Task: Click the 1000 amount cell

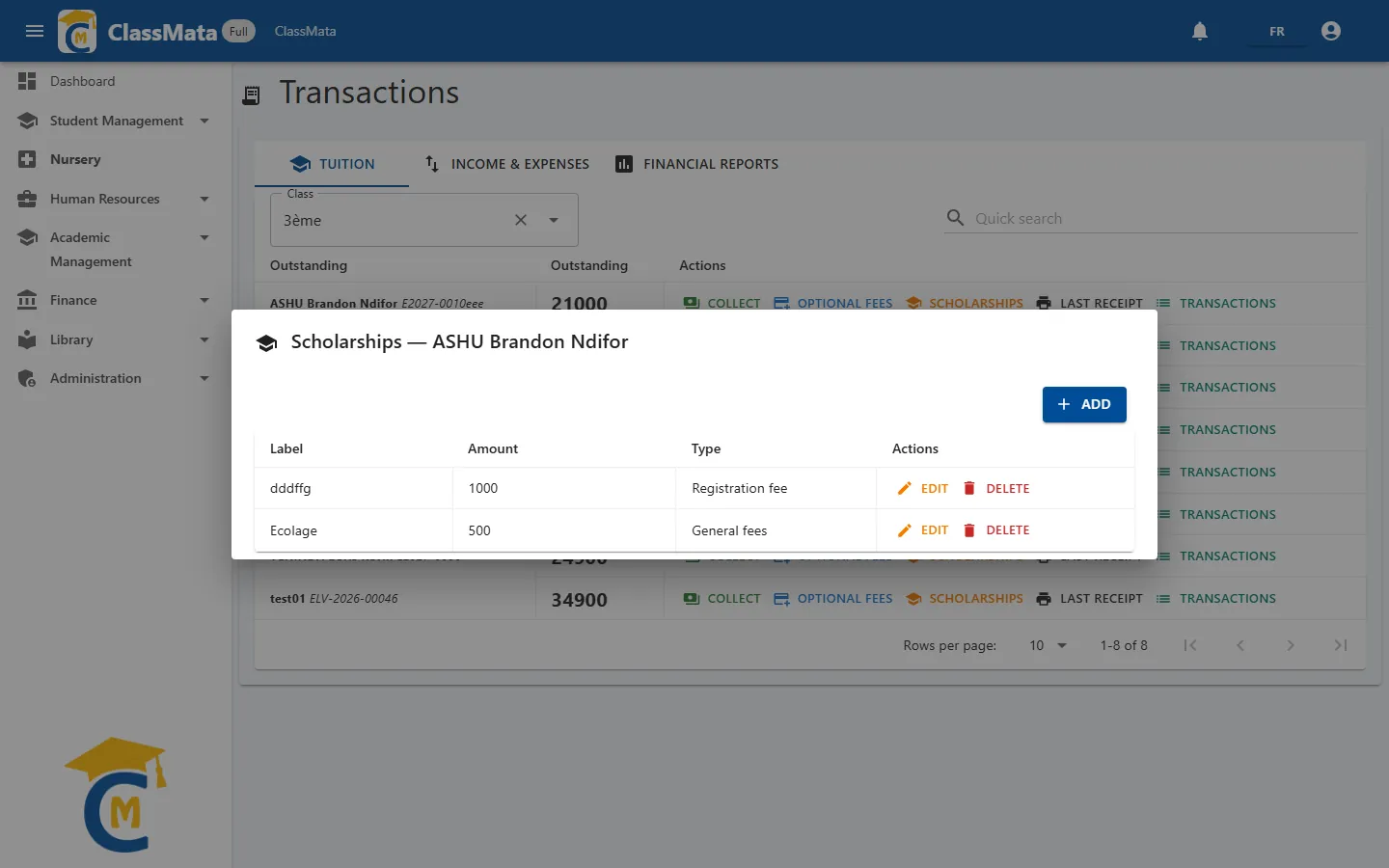Action: coord(563,489)
